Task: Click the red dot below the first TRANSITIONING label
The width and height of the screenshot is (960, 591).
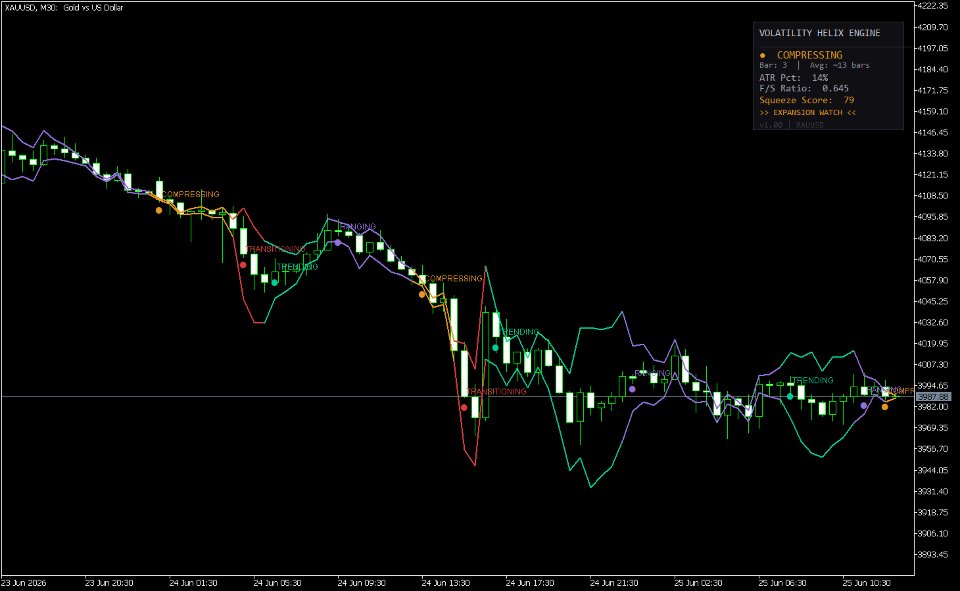Action: (243, 265)
